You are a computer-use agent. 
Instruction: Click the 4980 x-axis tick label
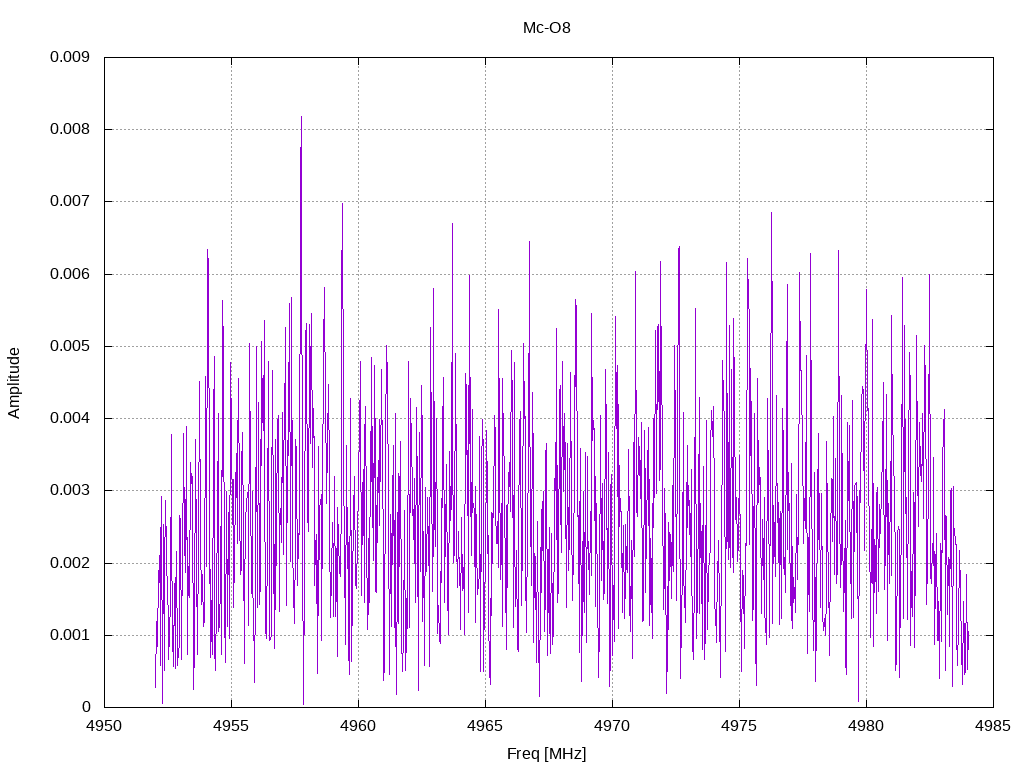[x=867, y=726]
